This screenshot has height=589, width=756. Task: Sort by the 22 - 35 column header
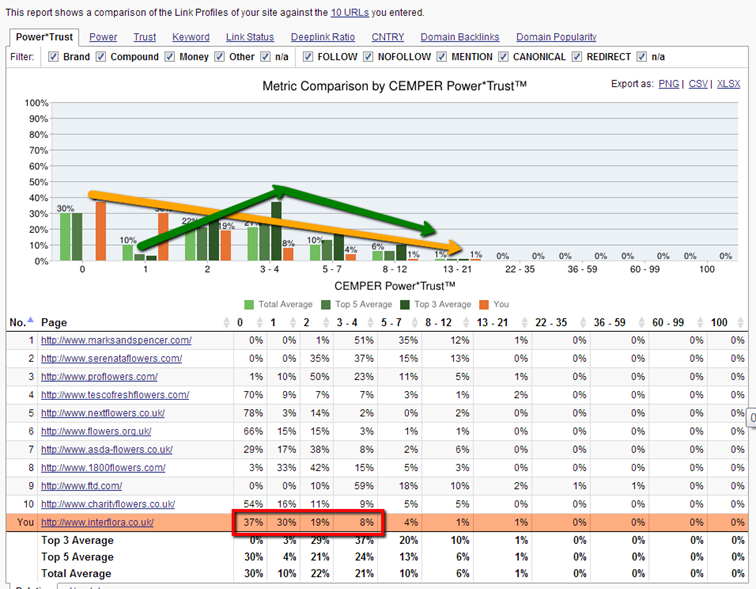pyautogui.click(x=551, y=322)
